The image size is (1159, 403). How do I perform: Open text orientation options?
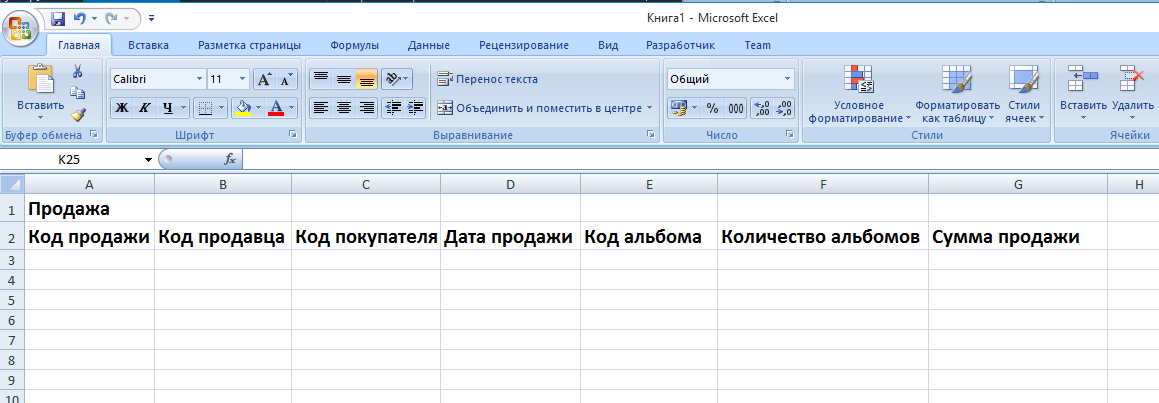(397, 78)
